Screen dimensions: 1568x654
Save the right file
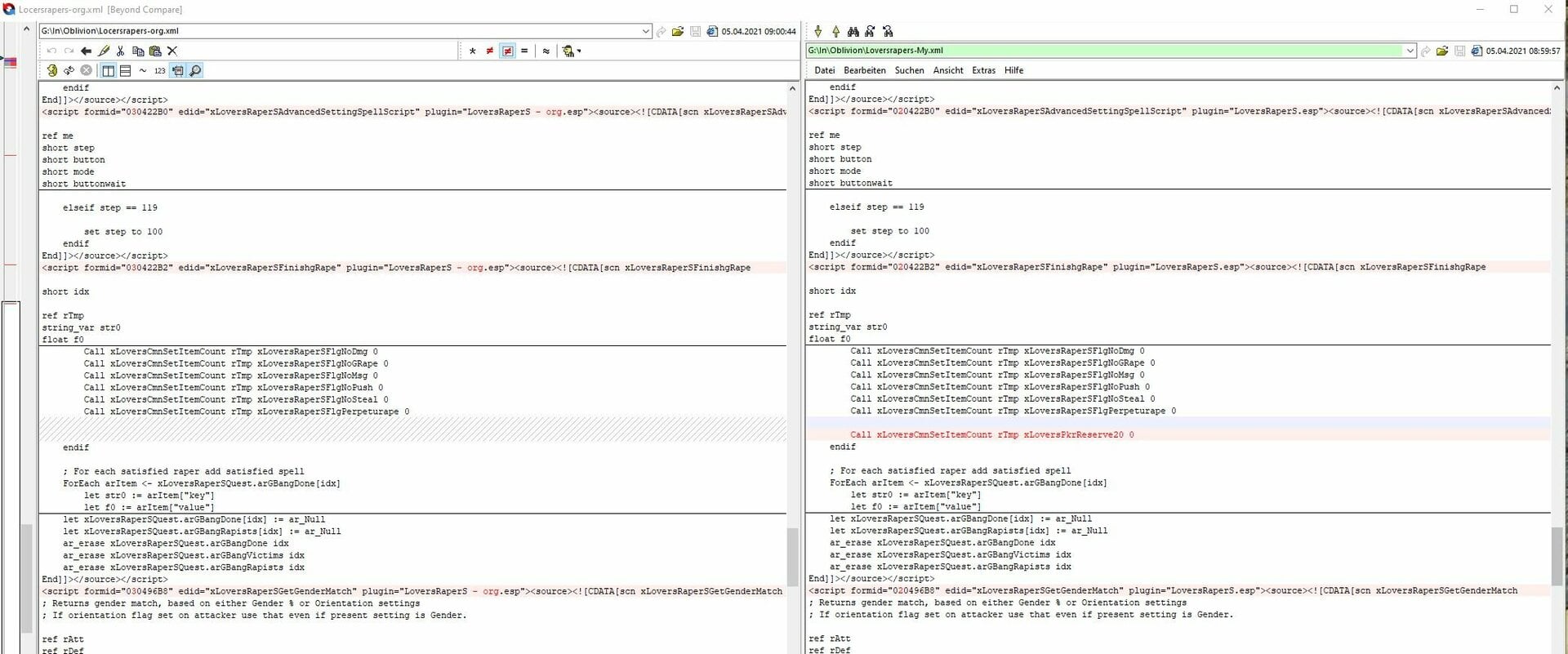(x=1459, y=51)
